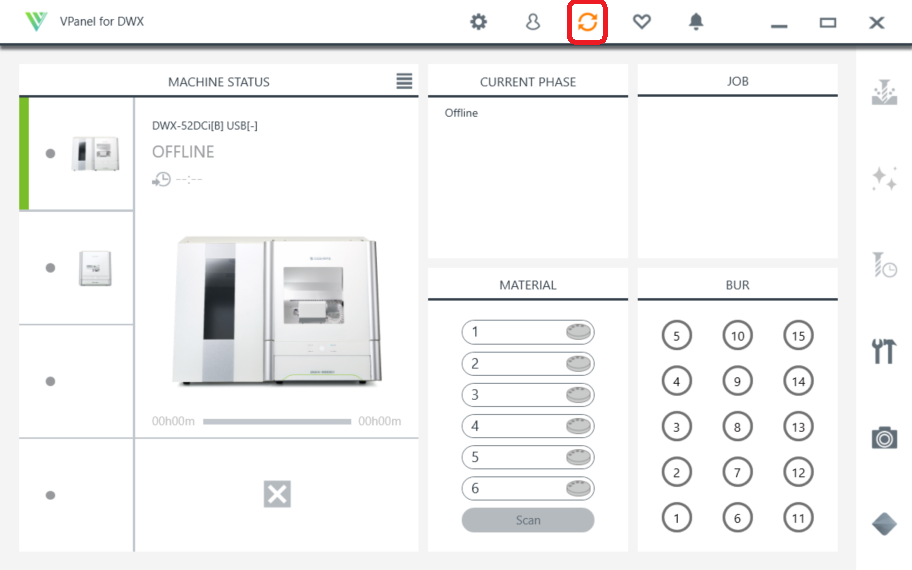
Task: Select the sparkles cleaning icon in sidebar
Action: coord(884,178)
